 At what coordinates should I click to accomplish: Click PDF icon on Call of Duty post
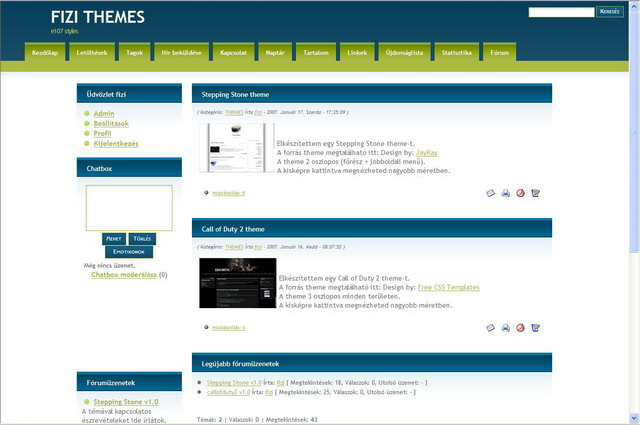[x=520, y=327]
